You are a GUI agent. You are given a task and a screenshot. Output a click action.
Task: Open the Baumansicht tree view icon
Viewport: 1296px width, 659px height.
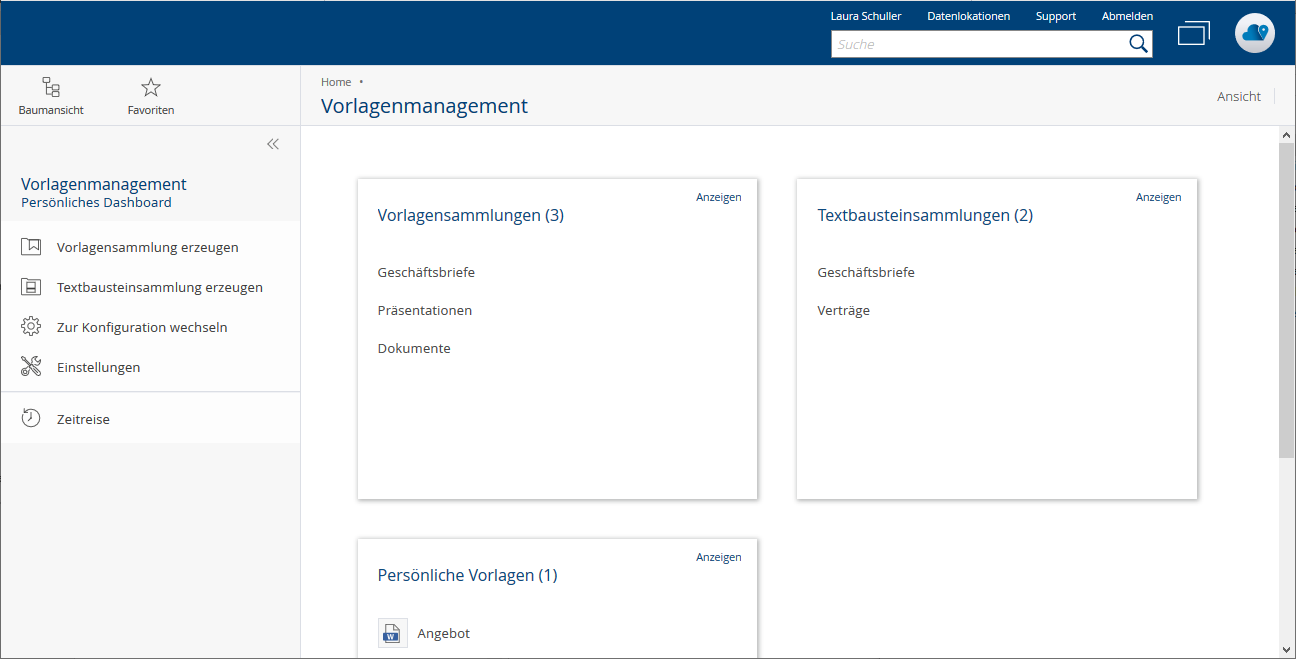50,88
